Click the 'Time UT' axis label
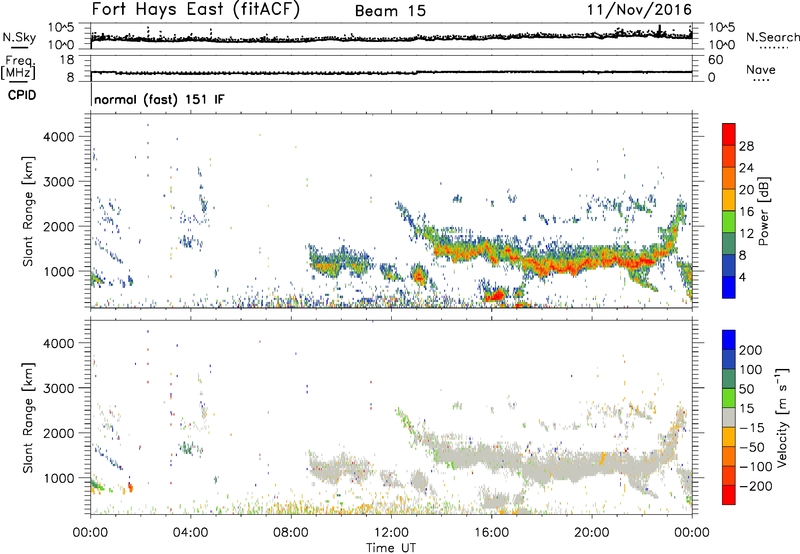 pyautogui.click(x=391, y=548)
